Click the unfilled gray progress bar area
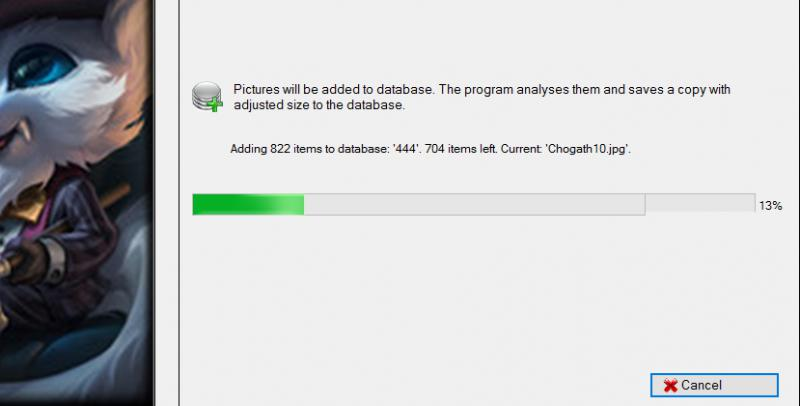 click(474, 205)
